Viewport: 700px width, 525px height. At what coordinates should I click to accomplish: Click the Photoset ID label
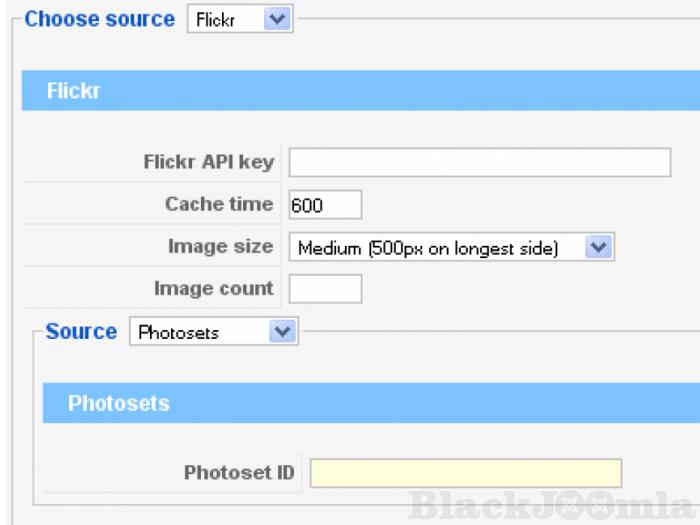click(x=239, y=473)
